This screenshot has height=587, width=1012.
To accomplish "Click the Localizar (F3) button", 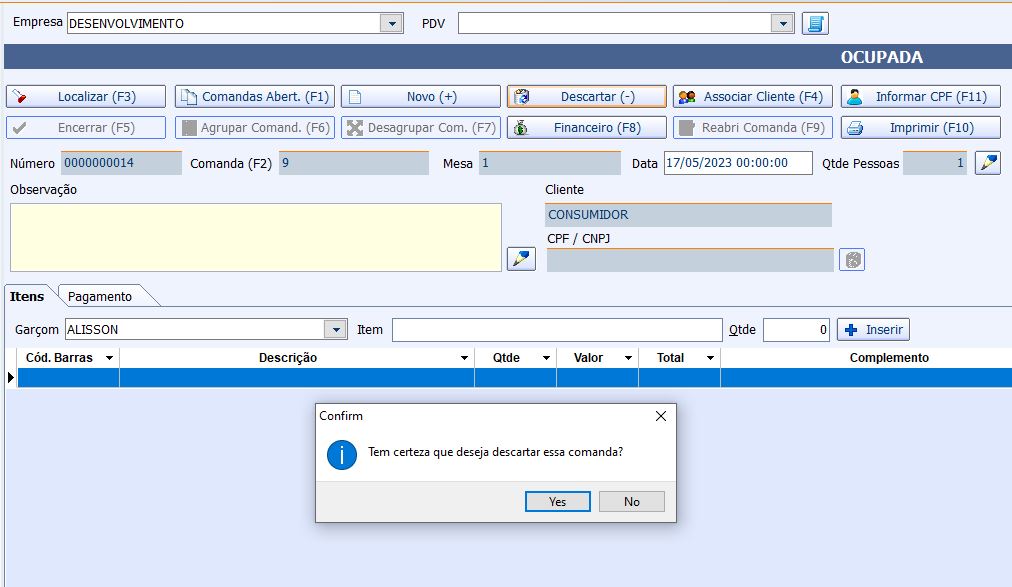I will (86, 97).
